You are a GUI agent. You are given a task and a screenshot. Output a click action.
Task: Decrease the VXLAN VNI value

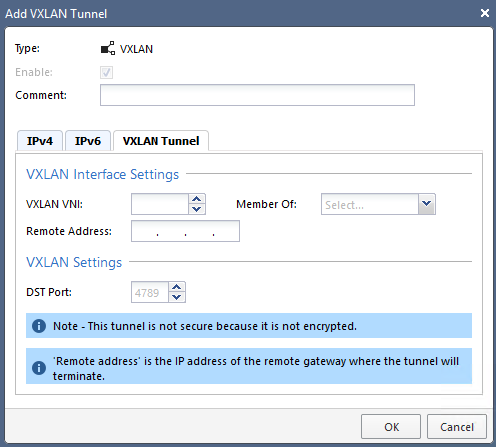pos(197,209)
